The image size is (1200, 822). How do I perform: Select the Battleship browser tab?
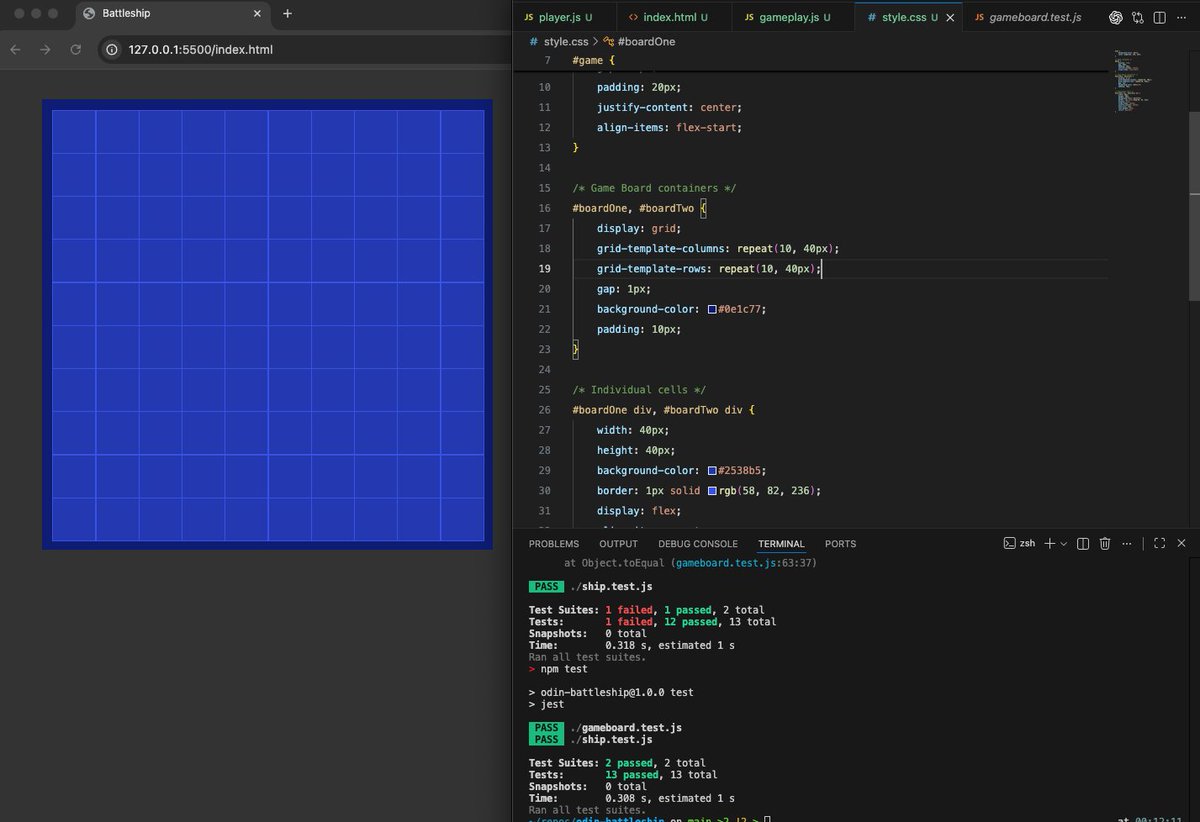tap(172, 14)
